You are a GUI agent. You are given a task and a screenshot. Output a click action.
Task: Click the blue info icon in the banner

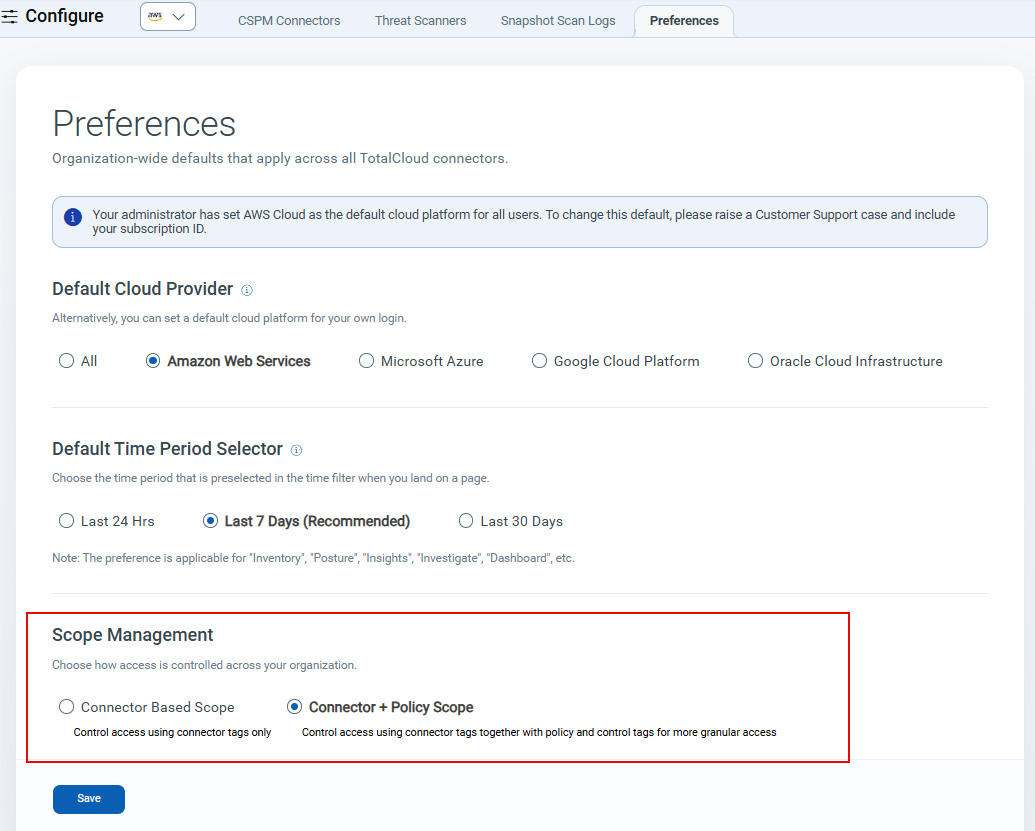click(x=73, y=216)
